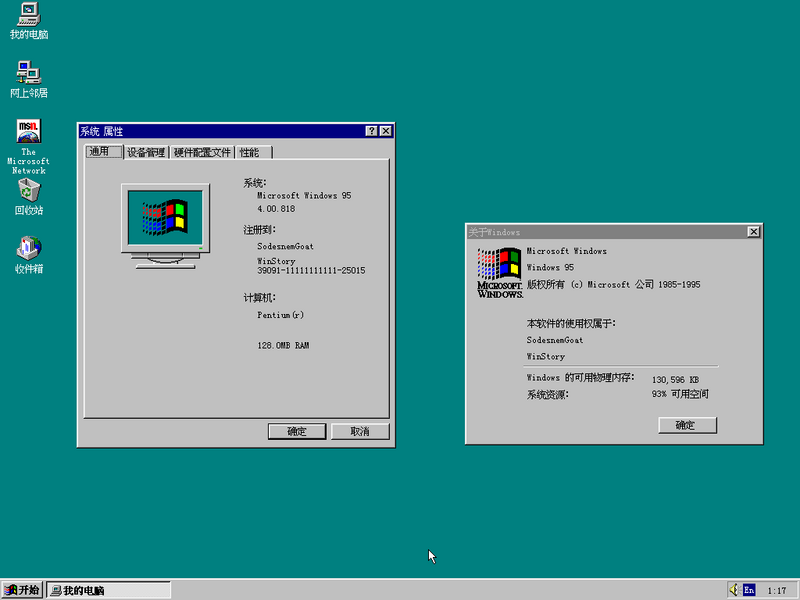Switch to the 性能 tab
The image size is (800, 600).
(x=249, y=153)
